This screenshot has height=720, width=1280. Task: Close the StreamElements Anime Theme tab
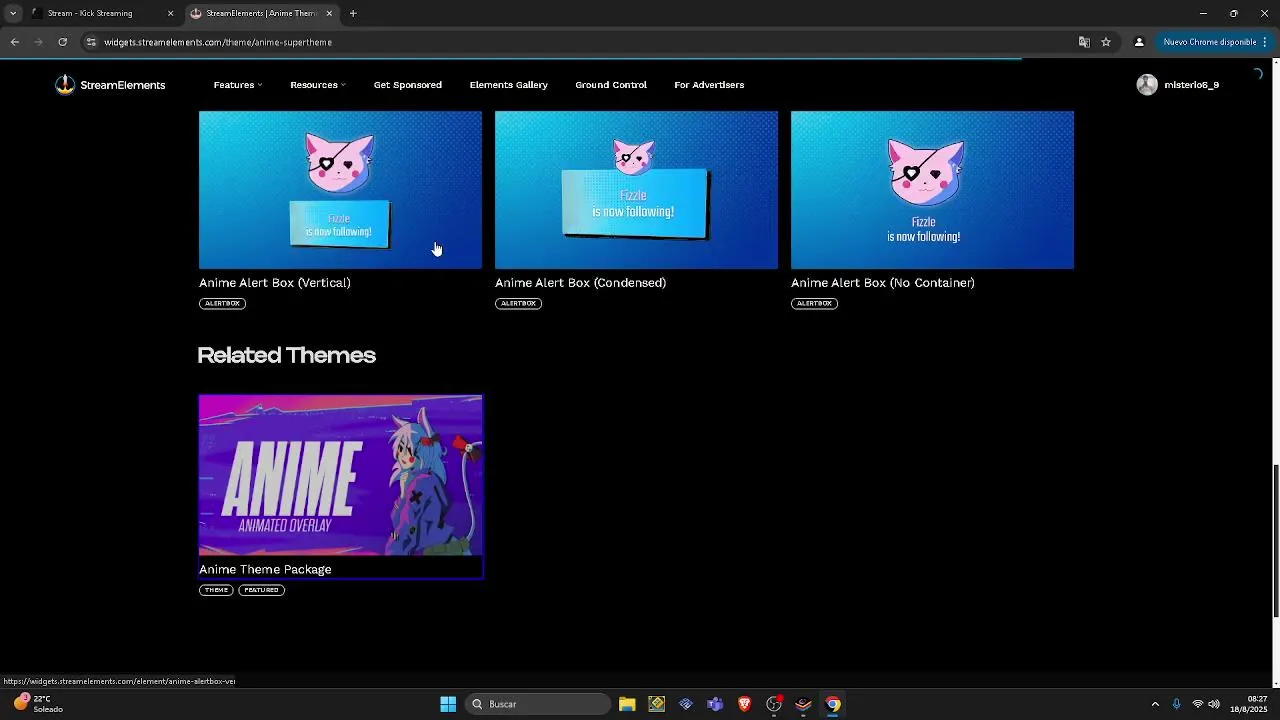click(329, 13)
